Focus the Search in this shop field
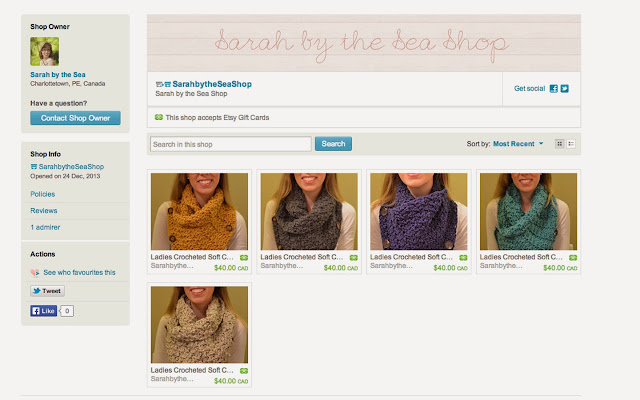This screenshot has height=400, width=640. pyautogui.click(x=231, y=144)
